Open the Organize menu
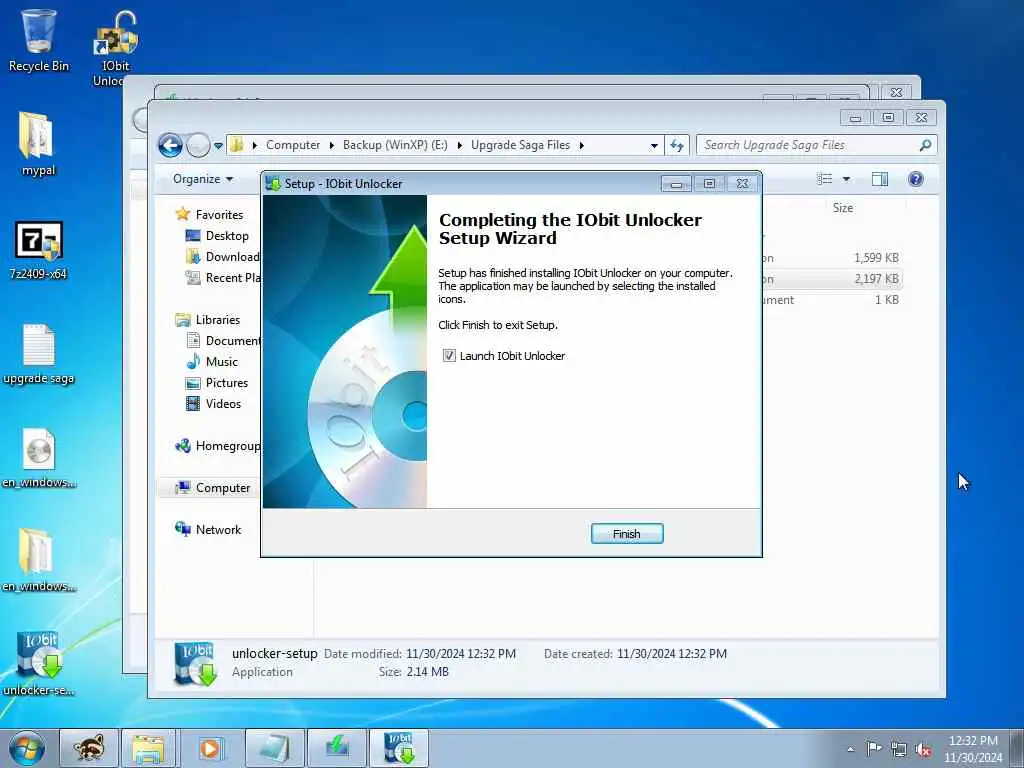This screenshot has height=768, width=1024. tap(202, 179)
